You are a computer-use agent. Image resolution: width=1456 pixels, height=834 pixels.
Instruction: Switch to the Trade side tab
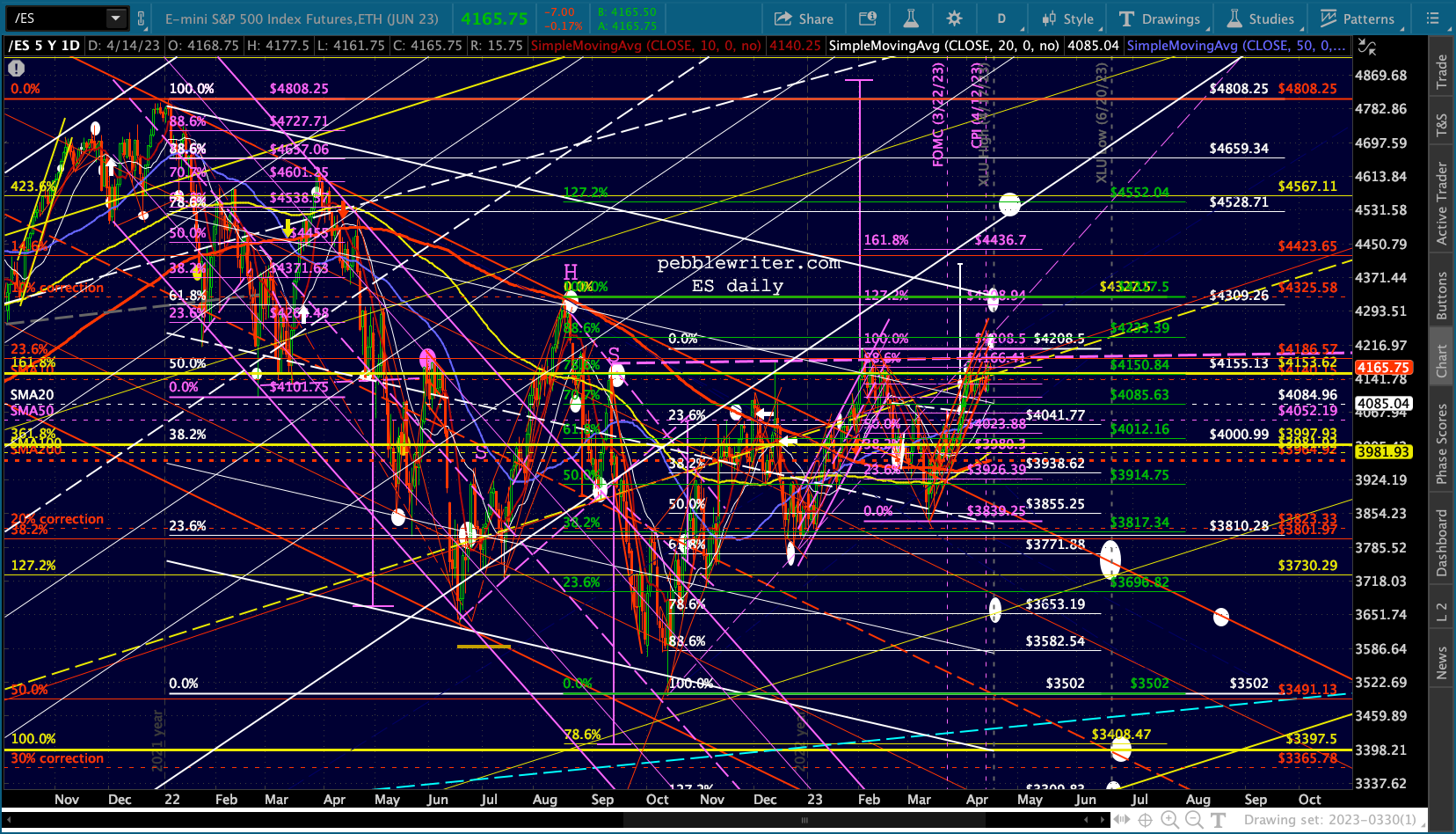(1442, 71)
